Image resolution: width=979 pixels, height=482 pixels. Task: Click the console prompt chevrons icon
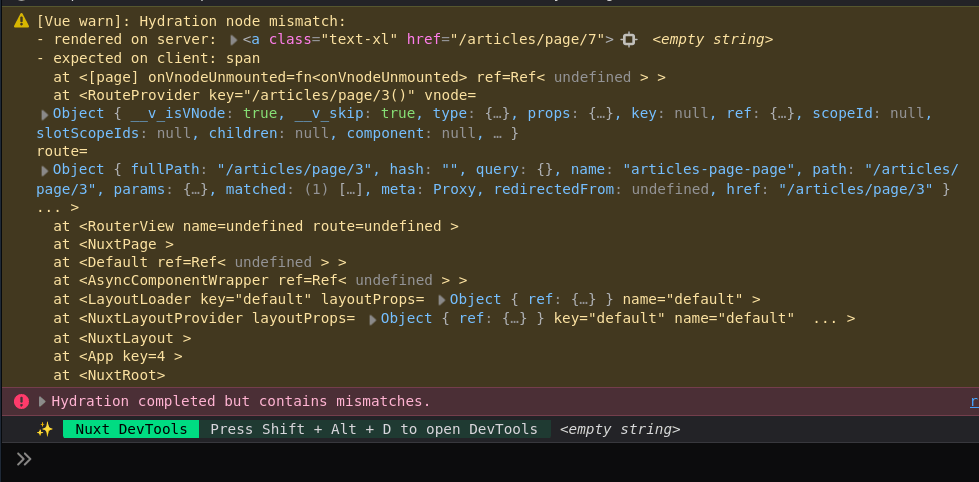coord(24,459)
